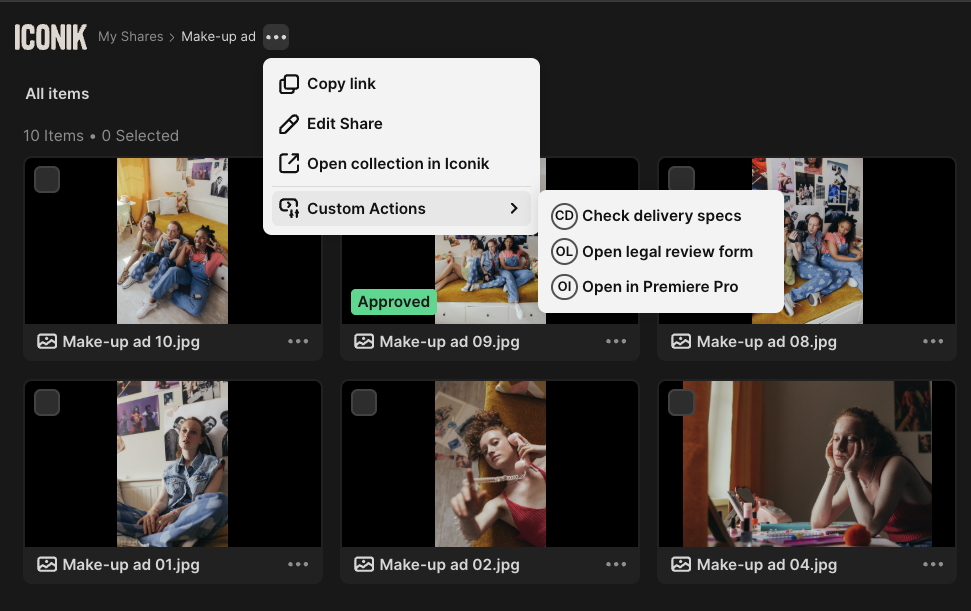The width and height of the screenshot is (971, 611).
Task: Open the My Shares breadcrumb link
Action: 130,36
